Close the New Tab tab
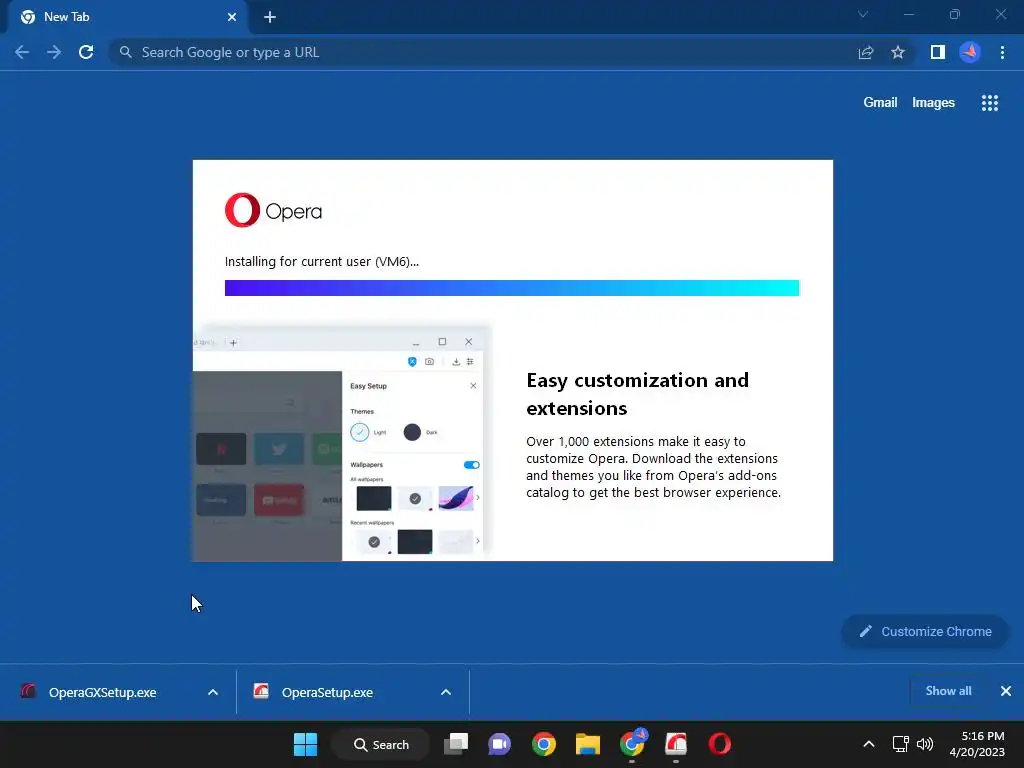The width and height of the screenshot is (1024, 768). tap(232, 17)
